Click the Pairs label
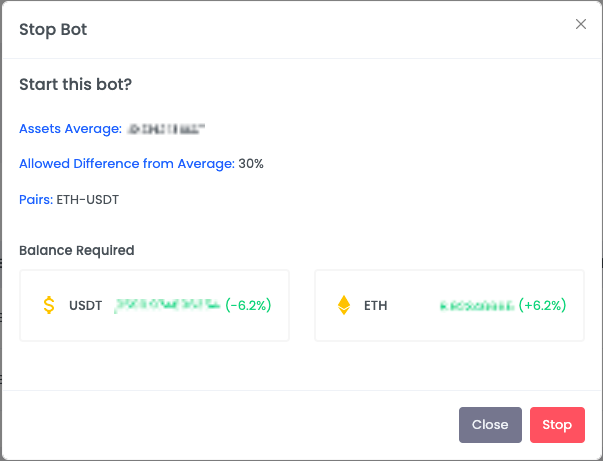603x461 pixels. [x=36, y=200]
